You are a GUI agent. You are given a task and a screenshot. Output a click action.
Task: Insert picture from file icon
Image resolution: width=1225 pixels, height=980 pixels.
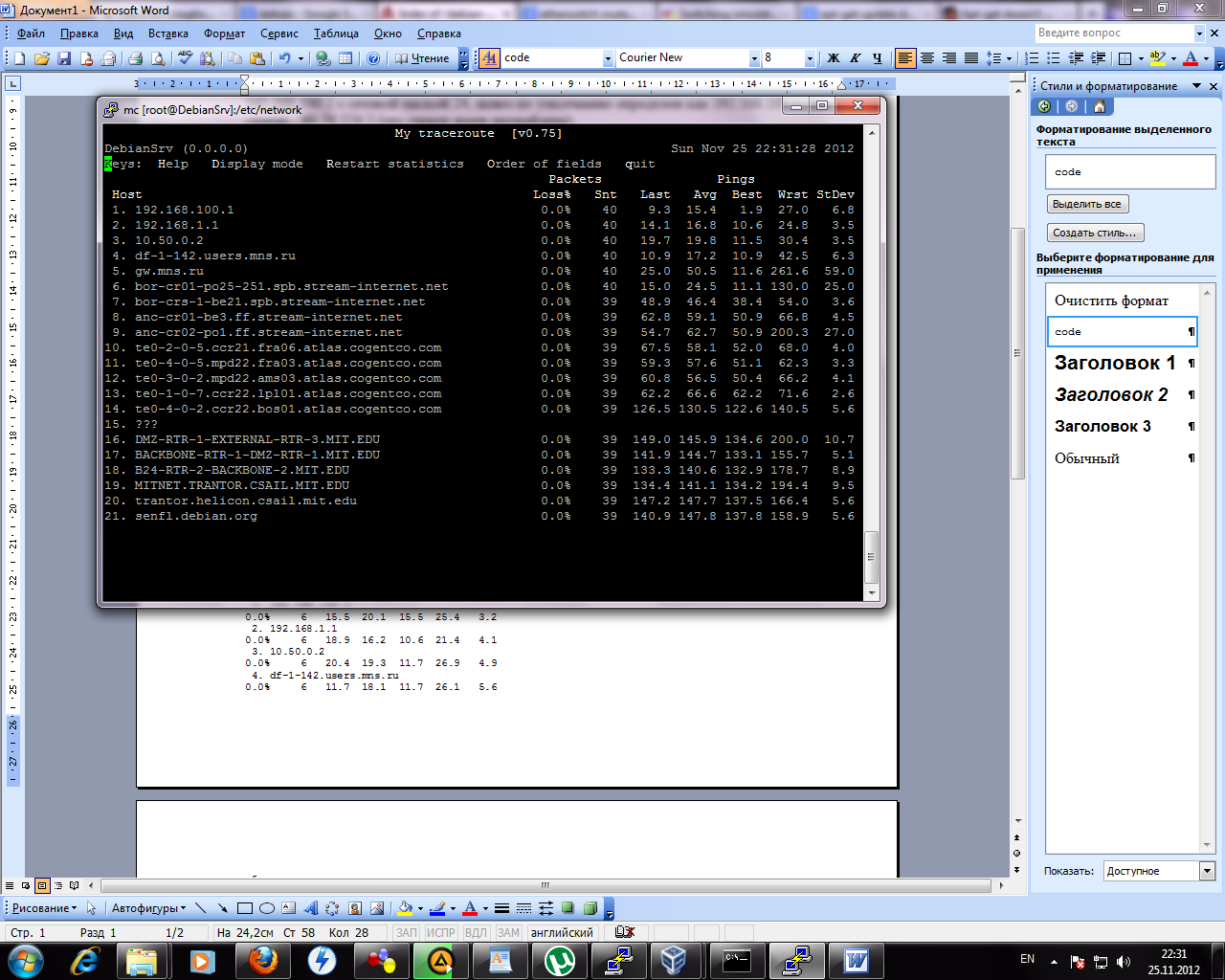[377, 908]
